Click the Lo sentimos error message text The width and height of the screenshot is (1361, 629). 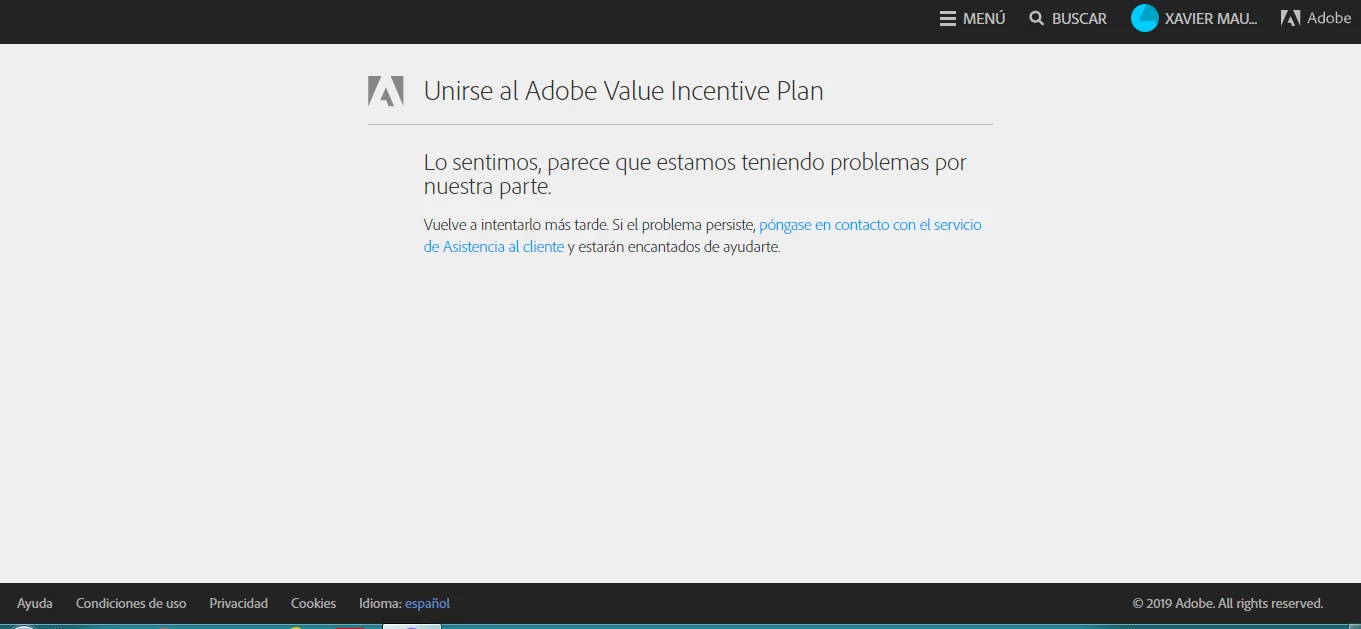[695, 174]
